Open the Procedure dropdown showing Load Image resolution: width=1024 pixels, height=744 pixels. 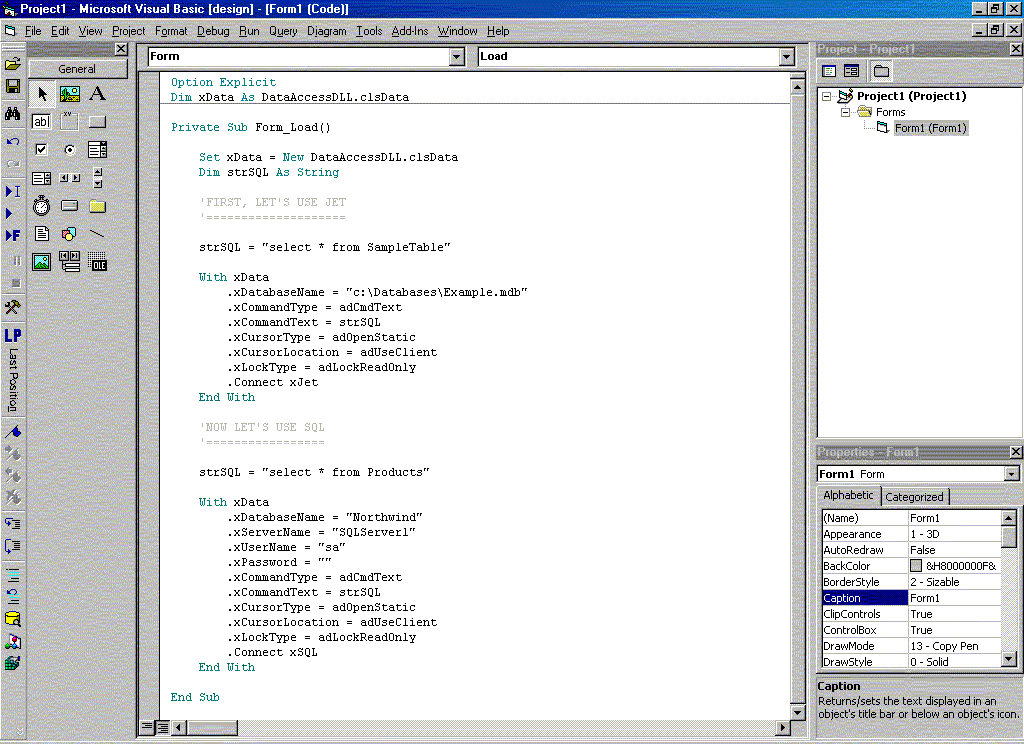click(787, 57)
